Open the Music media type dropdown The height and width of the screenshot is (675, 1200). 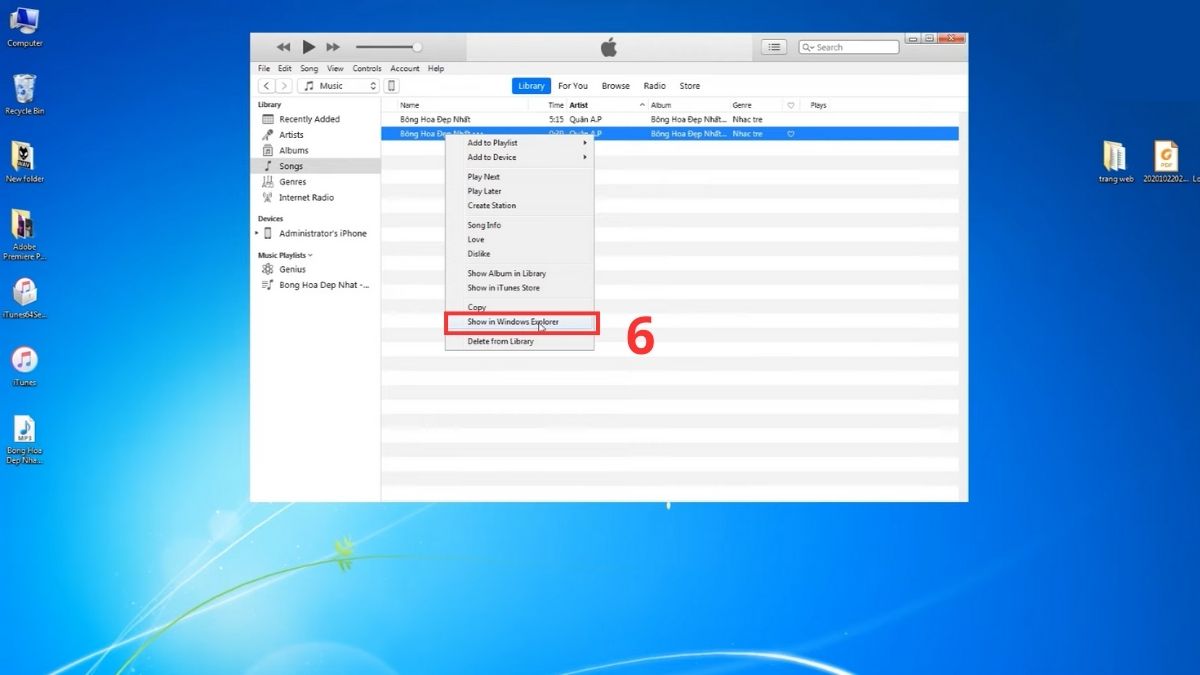click(x=339, y=86)
